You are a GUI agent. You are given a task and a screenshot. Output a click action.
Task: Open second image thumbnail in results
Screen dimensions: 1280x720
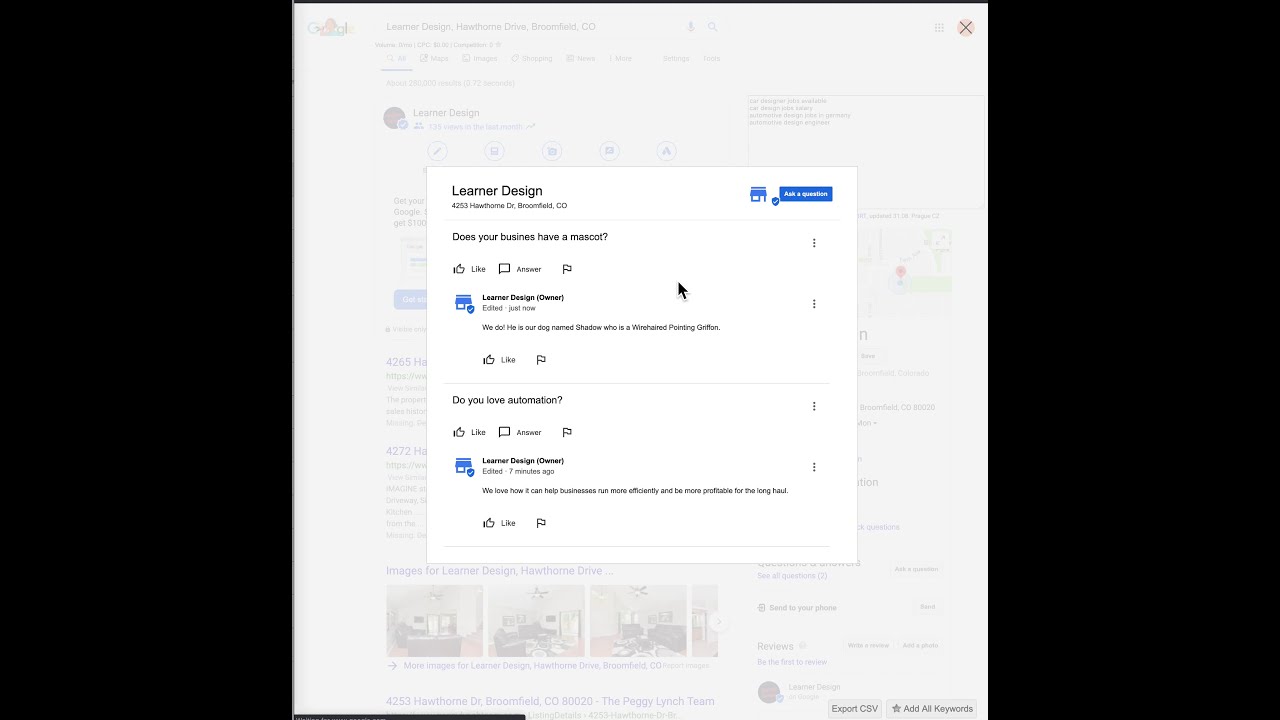536,620
